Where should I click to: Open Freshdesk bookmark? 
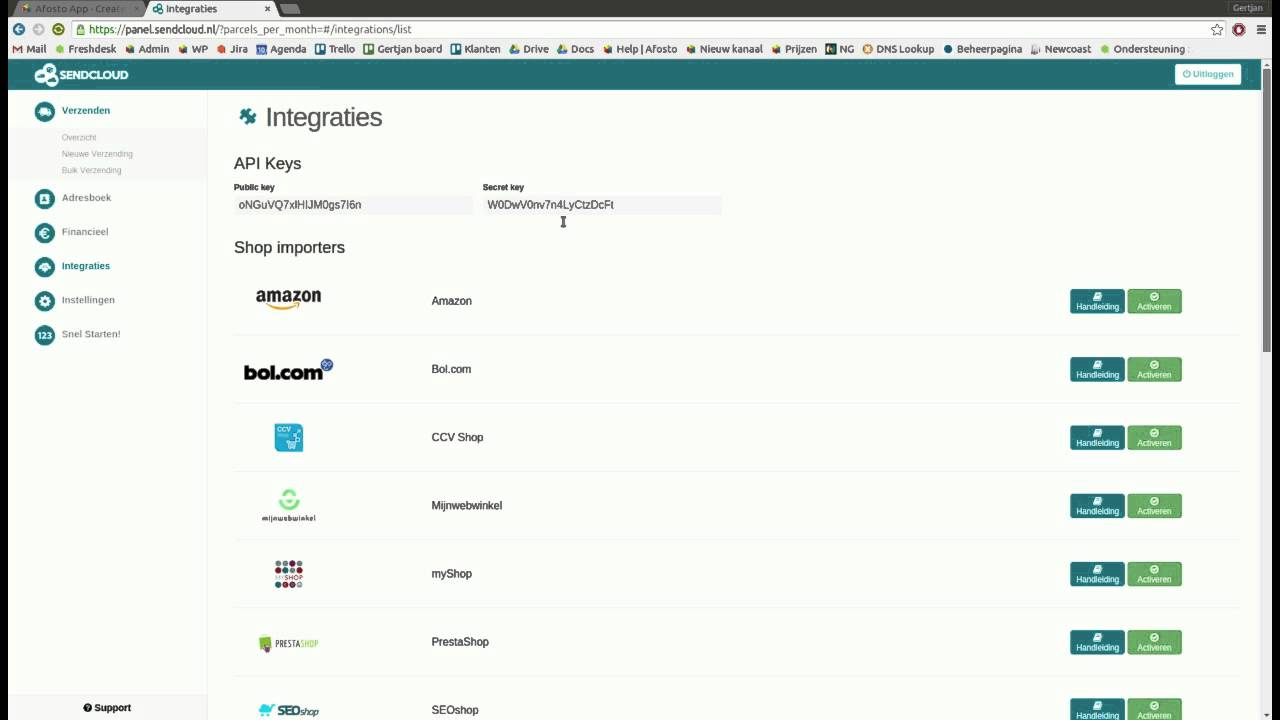pyautogui.click(x=85, y=49)
